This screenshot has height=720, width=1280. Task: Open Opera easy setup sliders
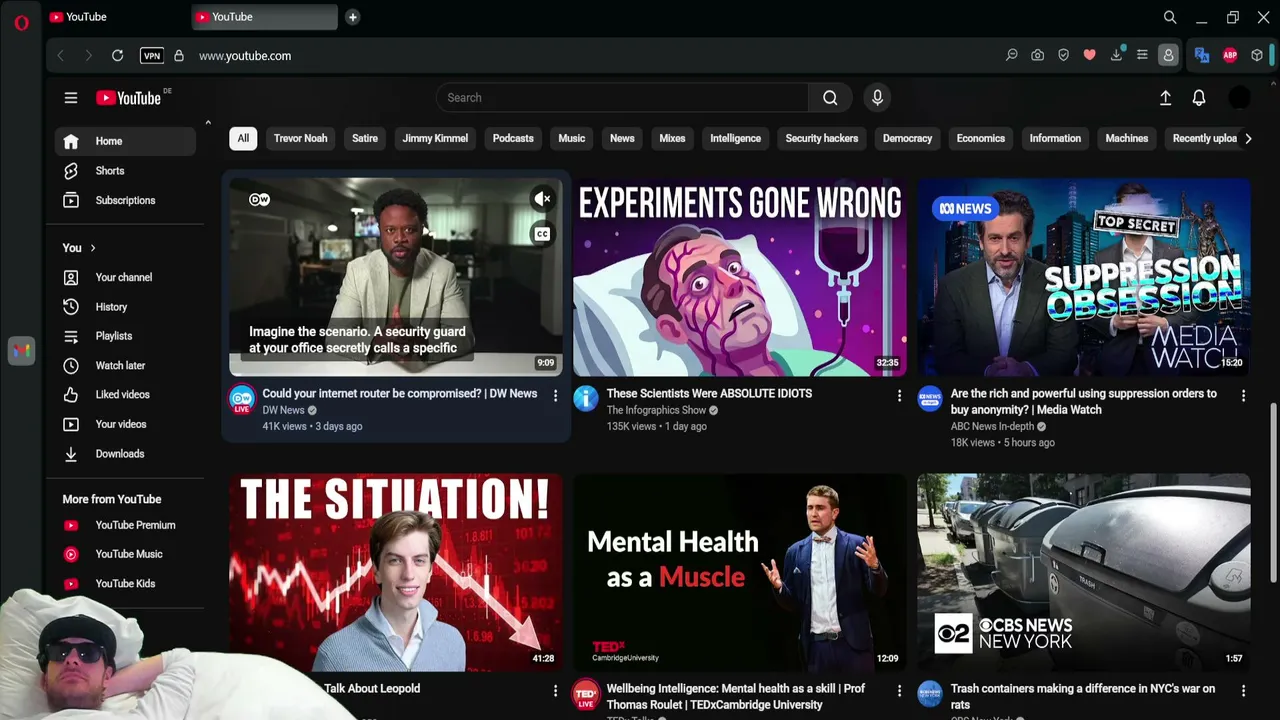point(1142,56)
